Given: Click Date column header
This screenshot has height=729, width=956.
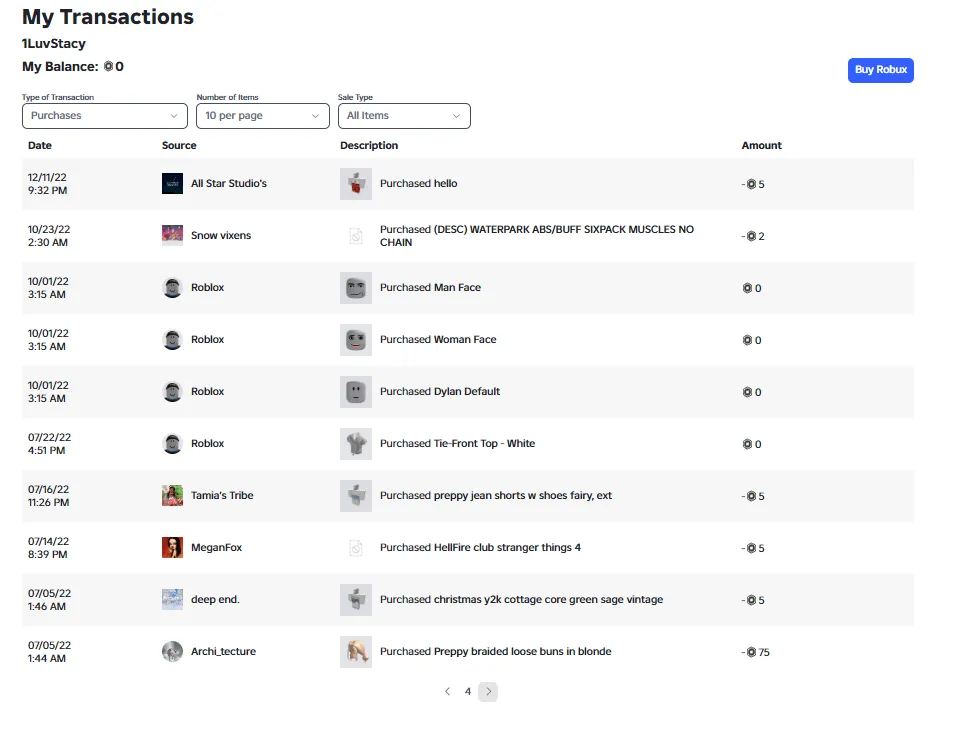Looking at the screenshot, I should tap(40, 145).
